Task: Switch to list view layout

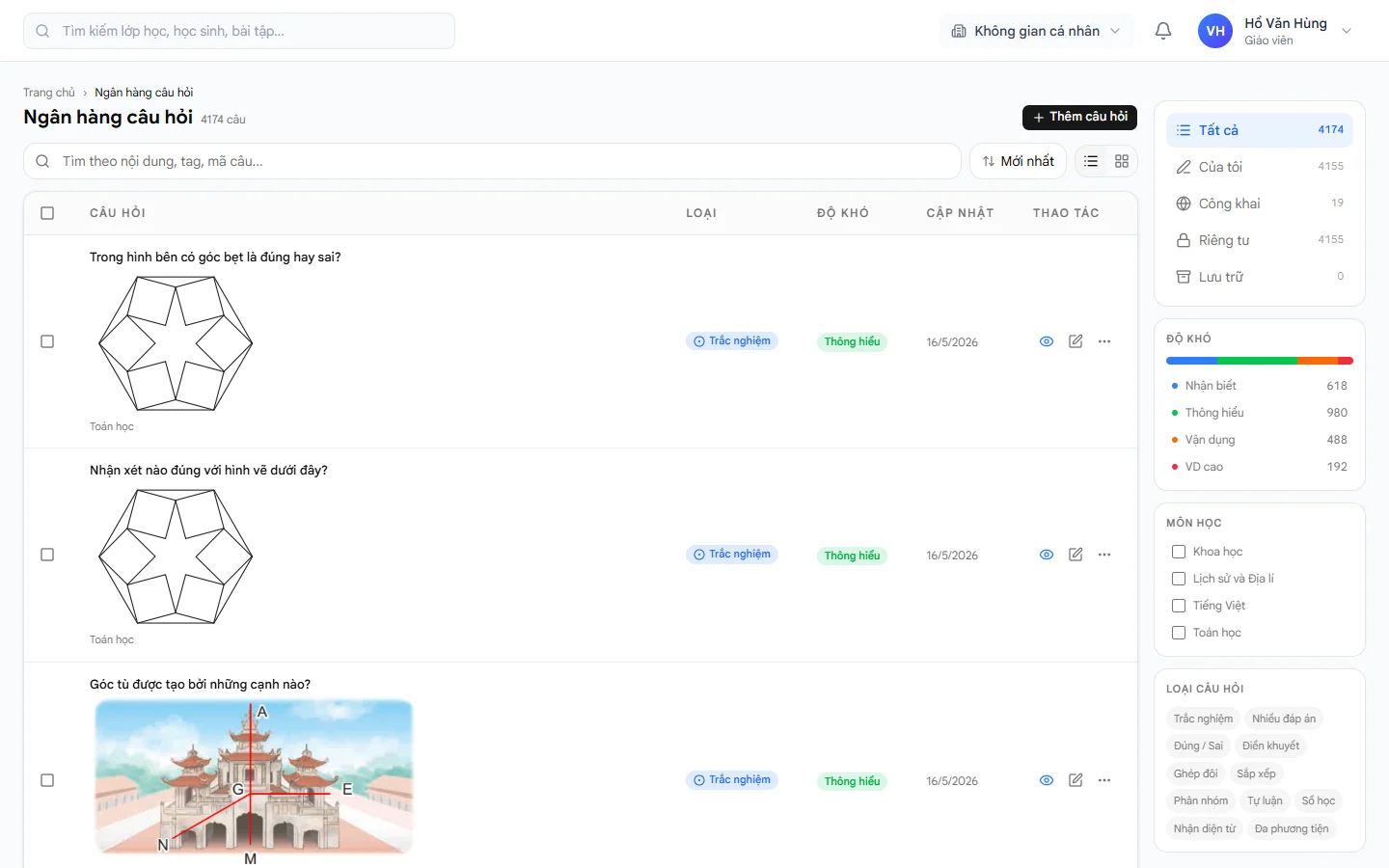Action: [1091, 161]
